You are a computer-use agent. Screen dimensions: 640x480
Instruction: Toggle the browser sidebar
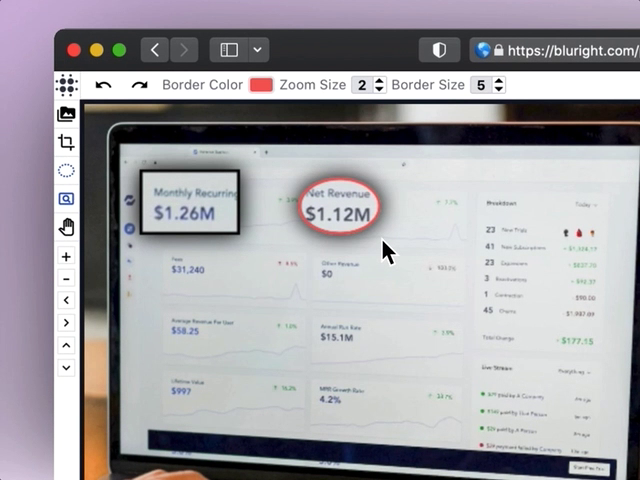pos(229,50)
